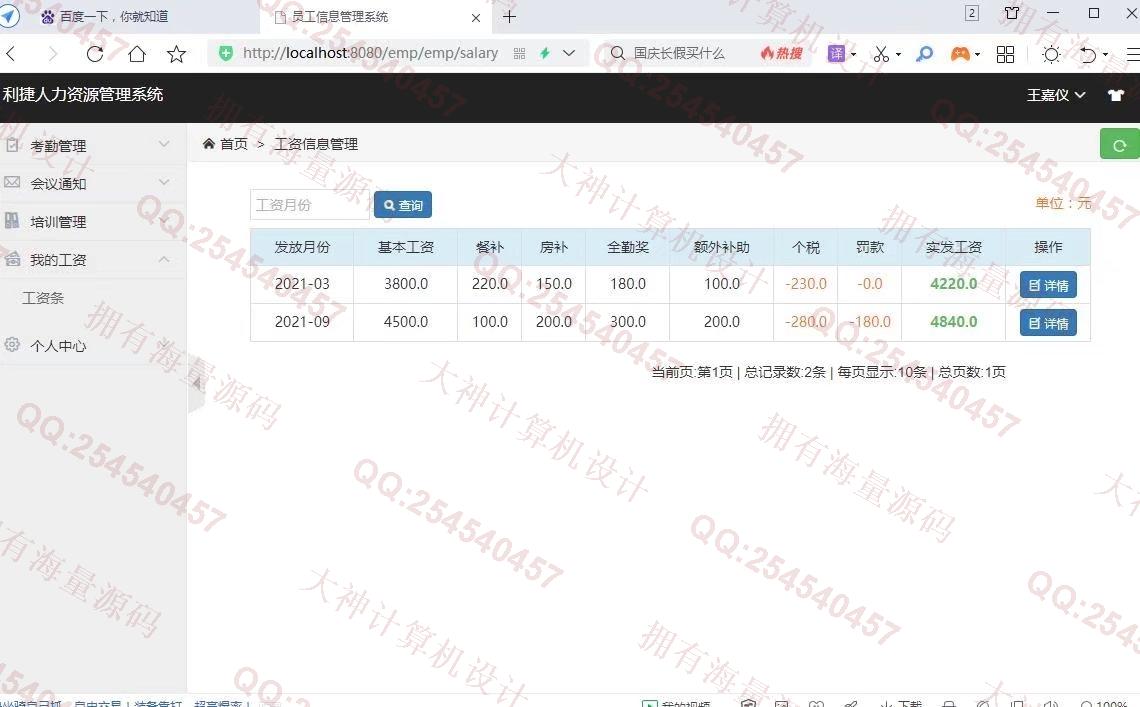Viewport: 1140px width, 707px height.
Task: Open the screenshot tool dropdown arrow
Action: [x=899, y=54]
